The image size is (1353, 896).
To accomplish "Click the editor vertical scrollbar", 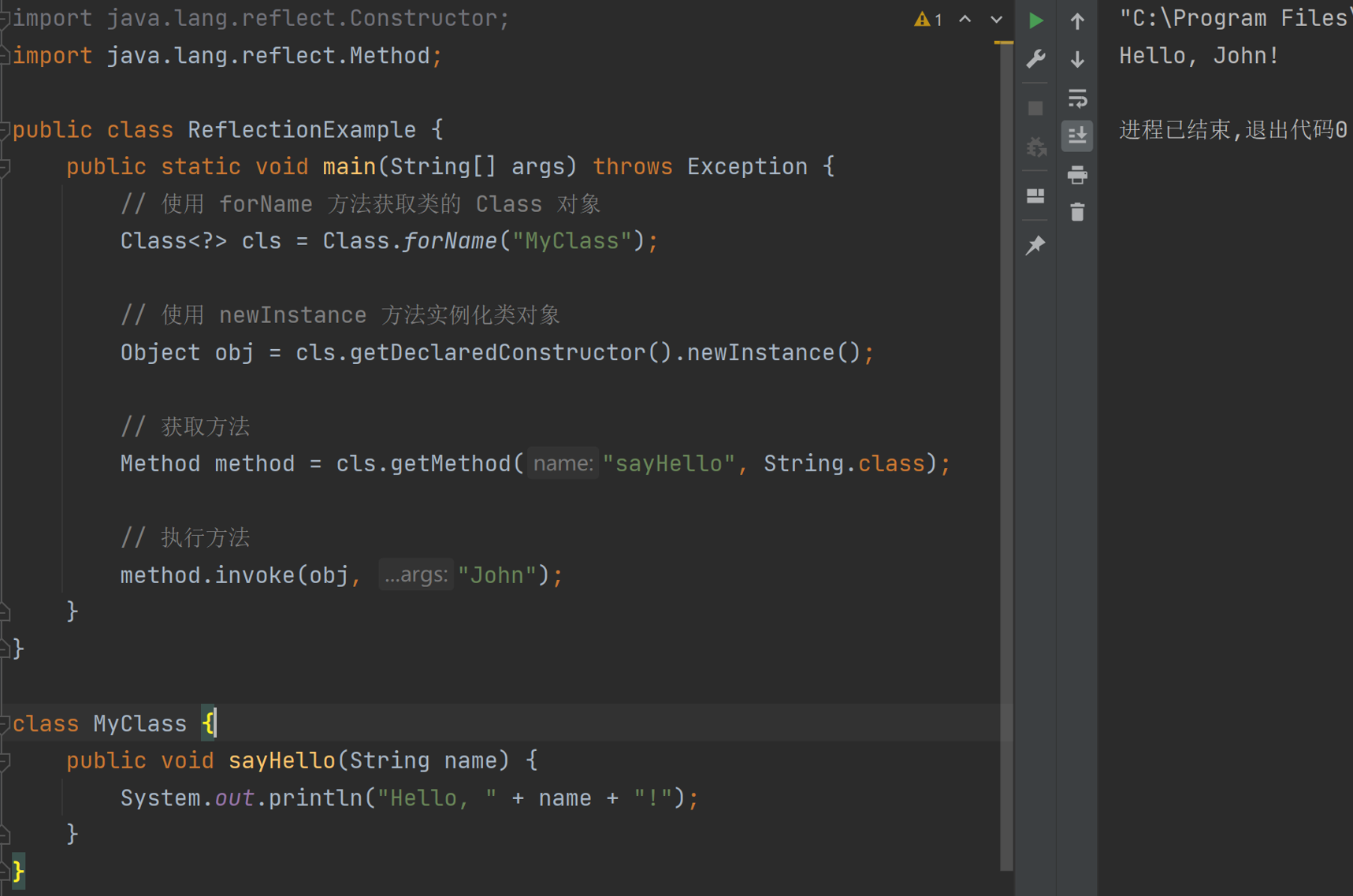I will 1006,457.
